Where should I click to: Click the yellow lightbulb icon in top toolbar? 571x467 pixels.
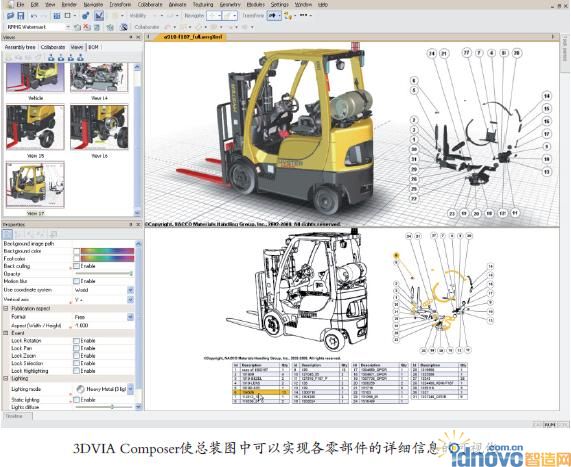click(x=288, y=16)
